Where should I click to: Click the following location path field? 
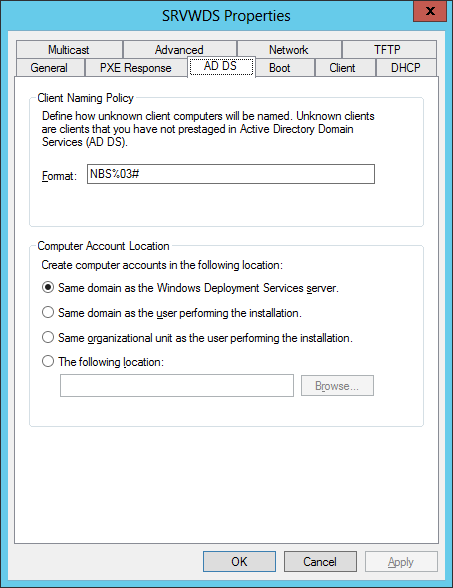pyautogui.click(x=177, y=385)
